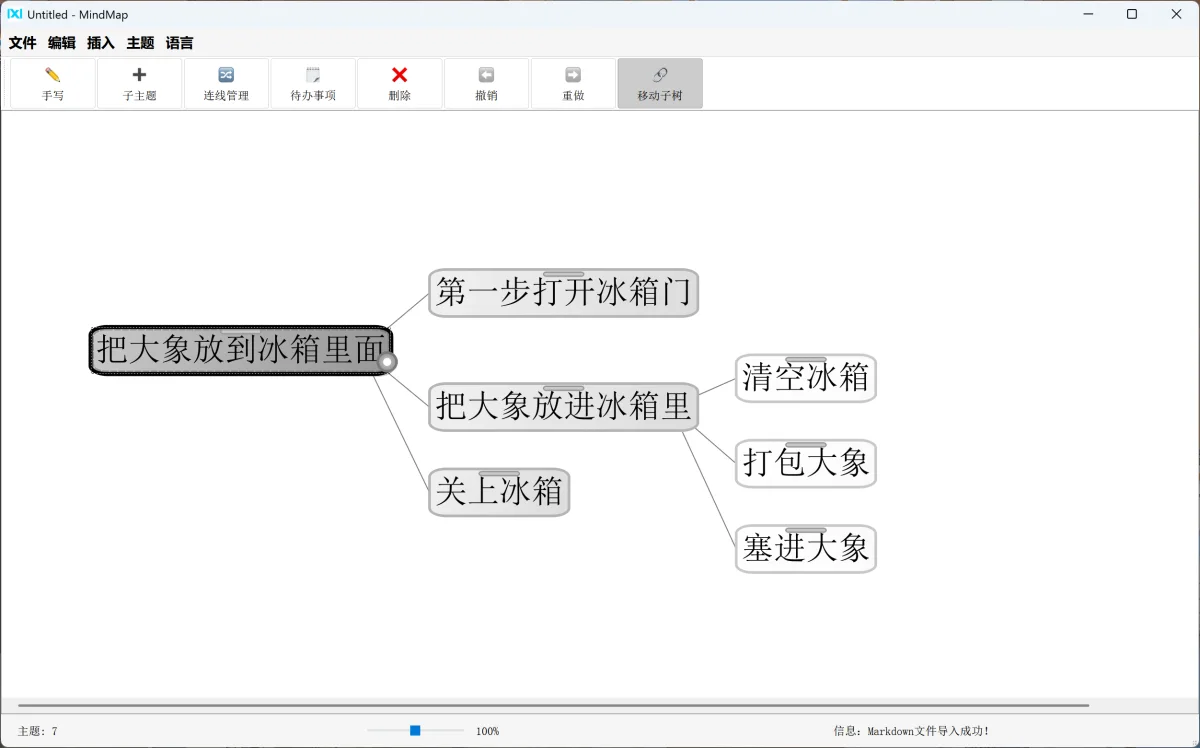Select the node 塞进大象
This screenshot has width=1200, height=748.
(x=806, y=549)
